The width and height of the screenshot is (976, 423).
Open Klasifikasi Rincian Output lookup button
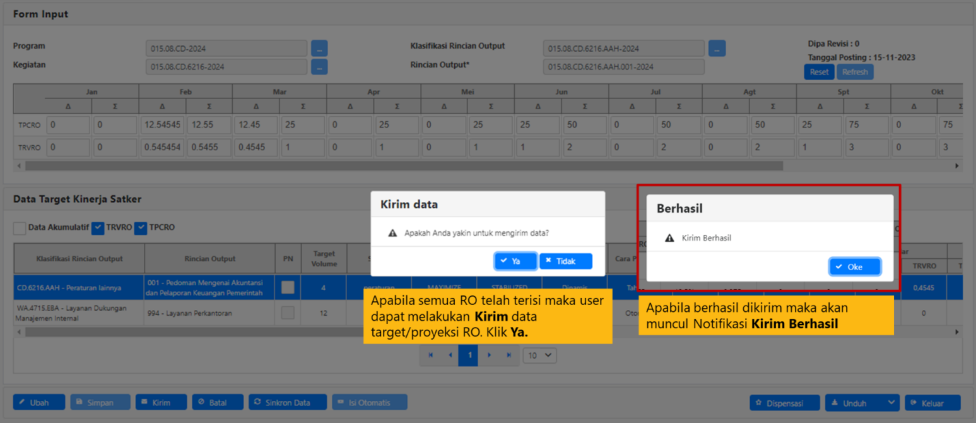tap(716, 47)
